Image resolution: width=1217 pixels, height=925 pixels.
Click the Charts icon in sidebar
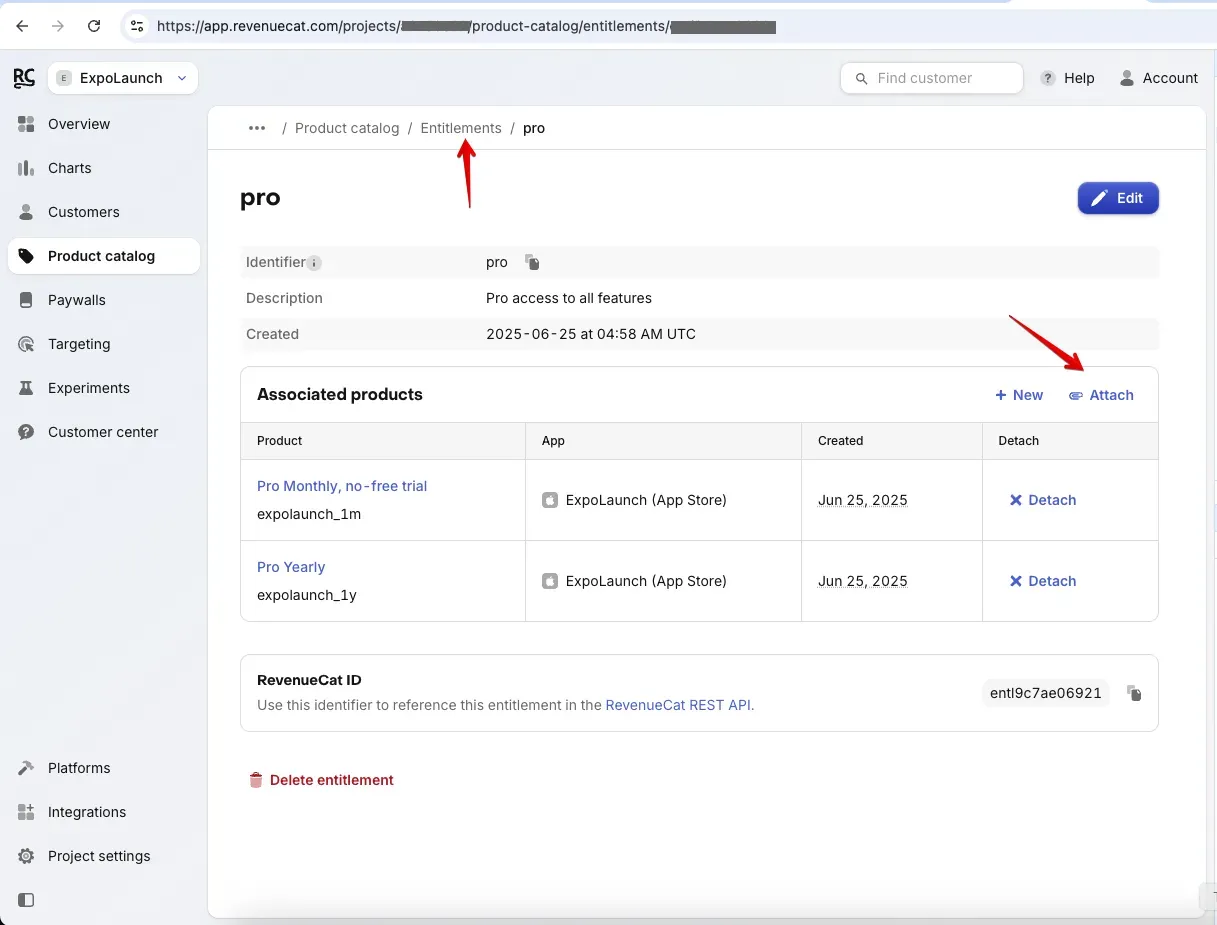(27, 168)
